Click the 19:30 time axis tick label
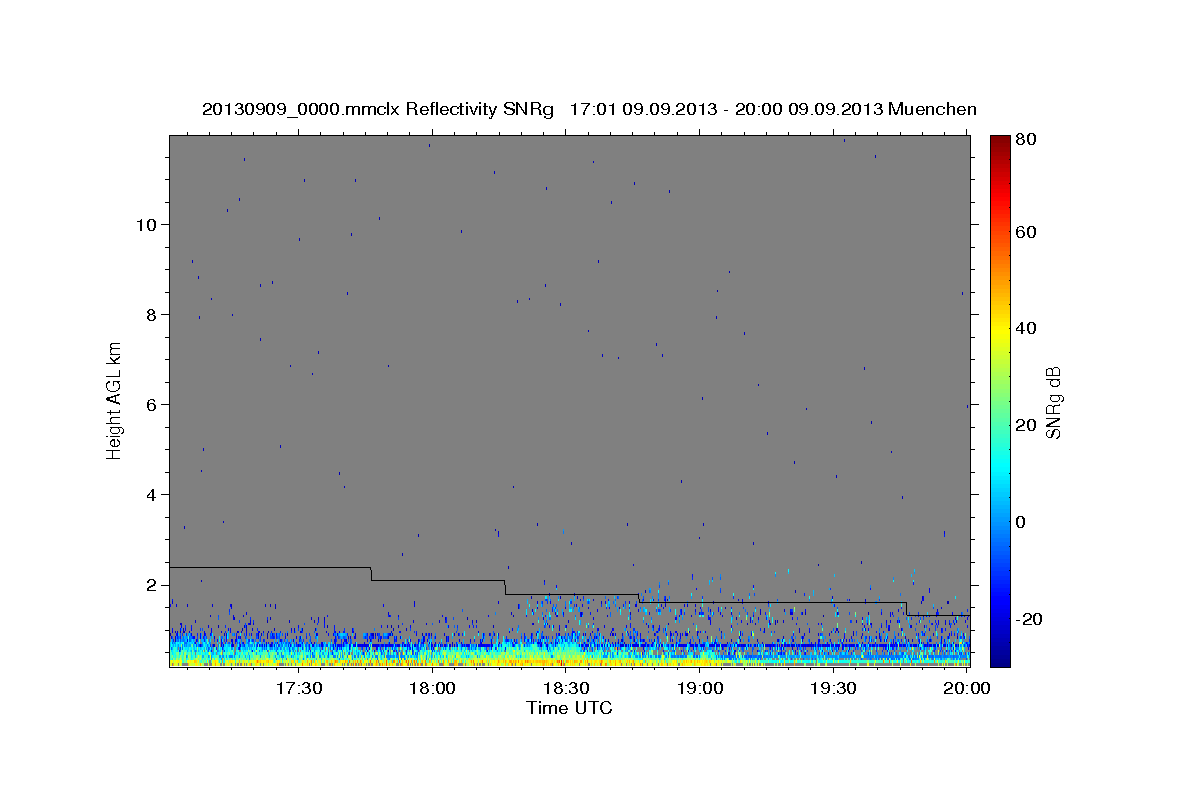 [833, 689]
